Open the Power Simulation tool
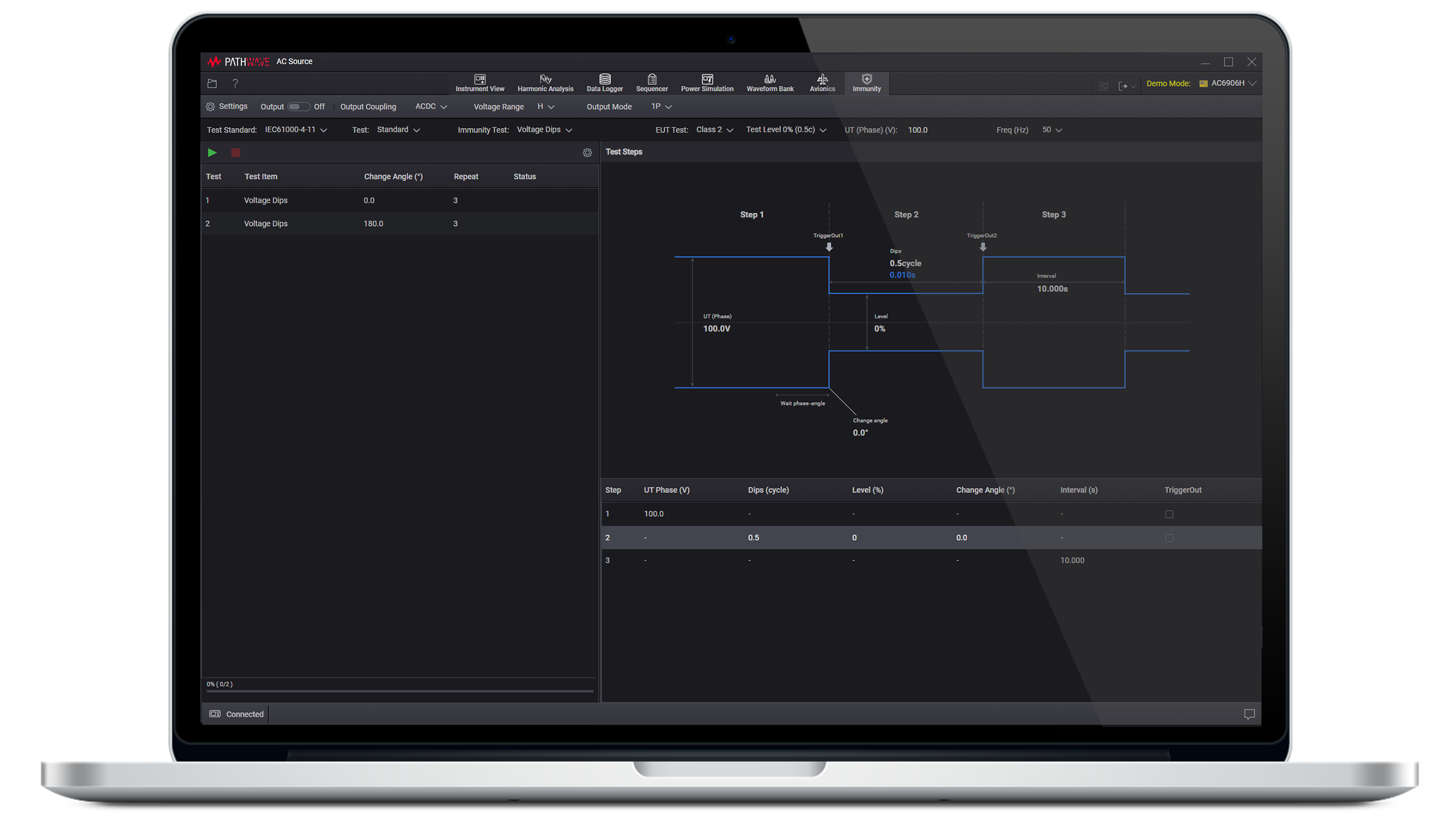Viewport: 1456px width, 819px height. coord(707,83)
